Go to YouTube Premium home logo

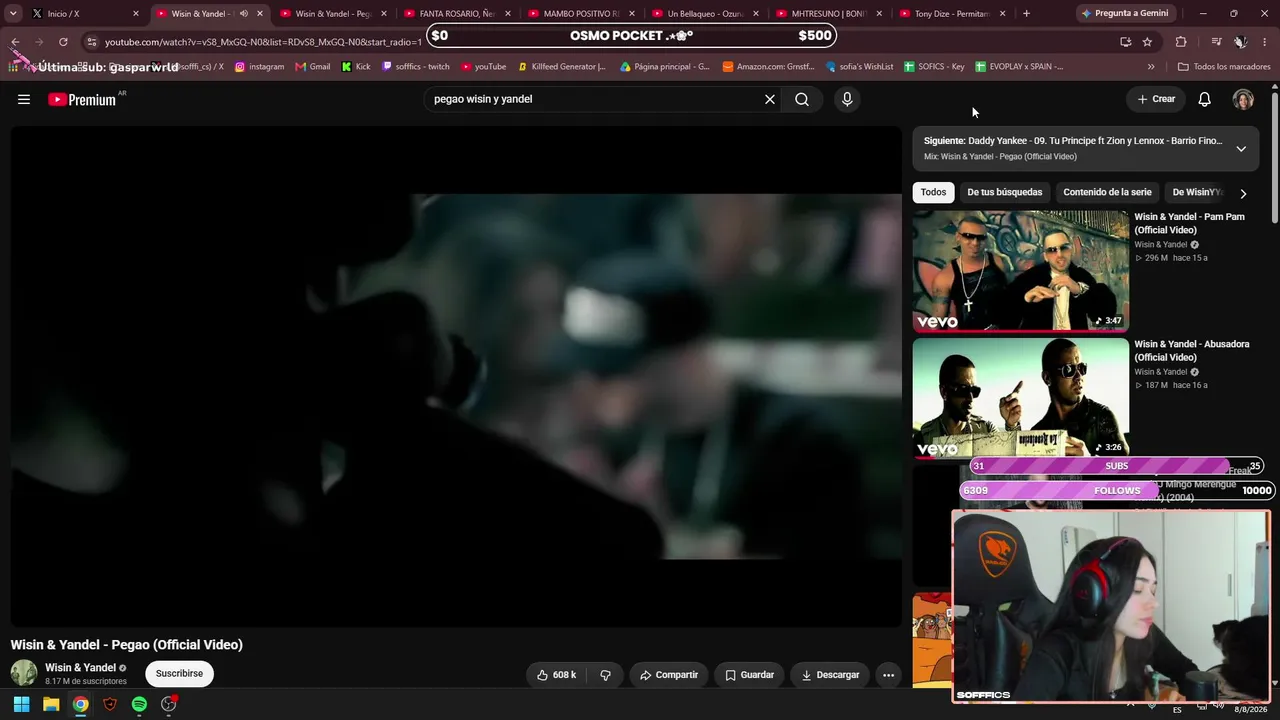82,99
